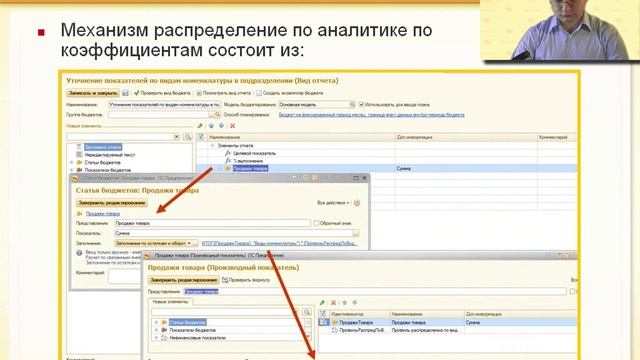Viewport: 640px width, 360px height.
Task: Click the help icon next to Все действия
Action: (357, 203)
